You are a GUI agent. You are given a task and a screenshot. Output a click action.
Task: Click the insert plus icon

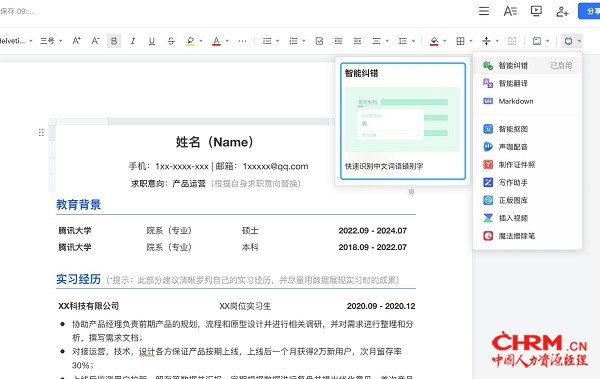coord(486,41)
